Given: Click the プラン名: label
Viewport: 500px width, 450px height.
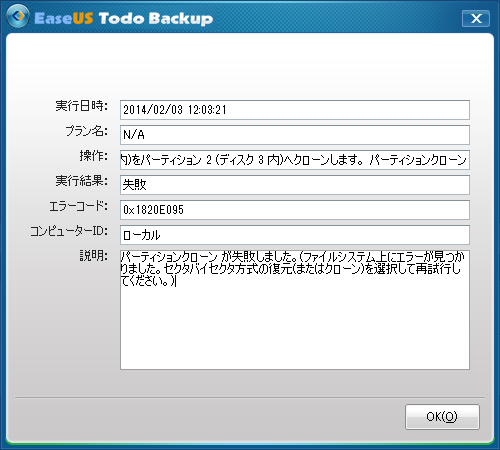Looking at the screenshot, I should [x=87, y=131].
